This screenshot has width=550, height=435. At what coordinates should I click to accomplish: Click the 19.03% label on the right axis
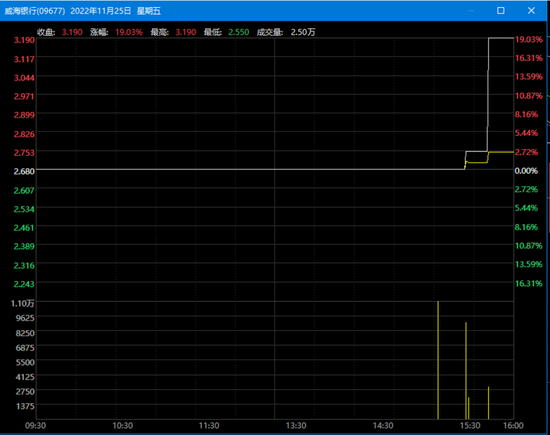click(529, 39)
